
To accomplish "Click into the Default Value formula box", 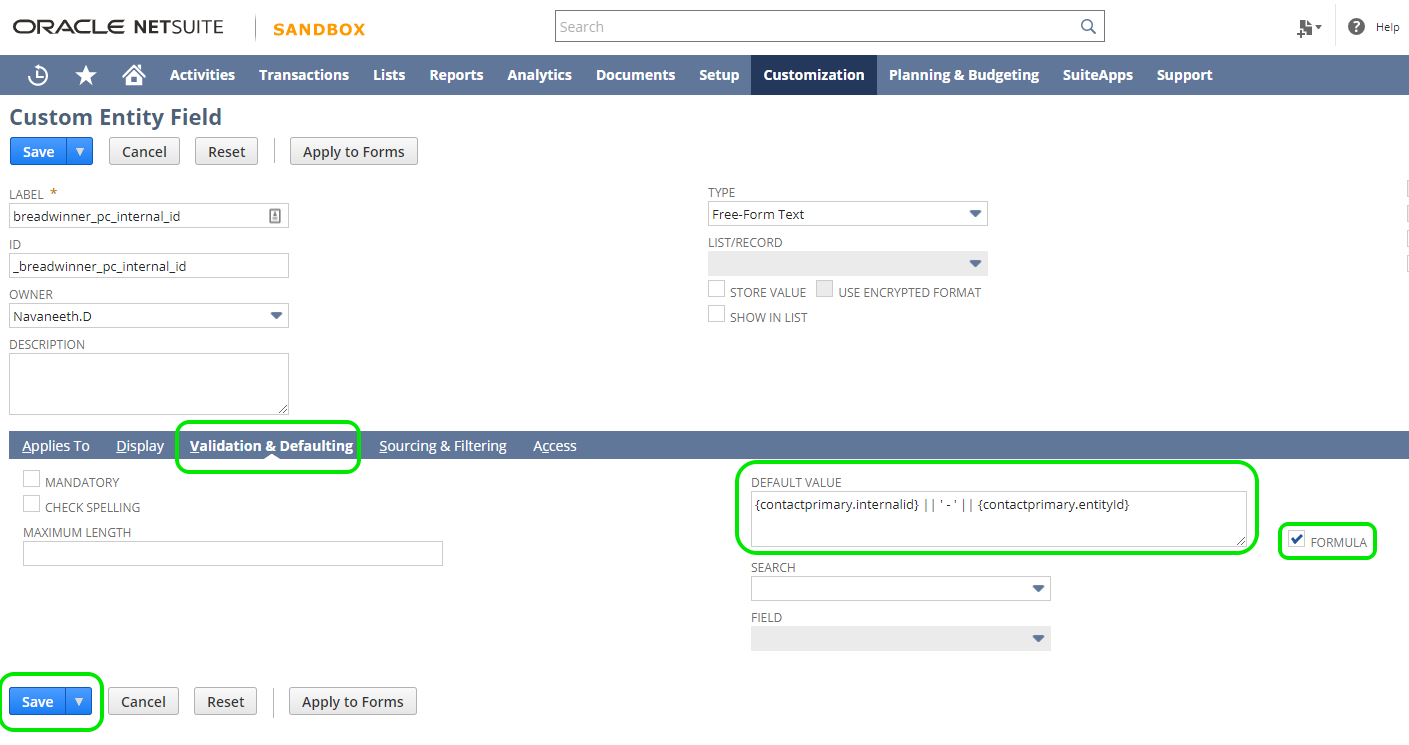I will [999, 519].
